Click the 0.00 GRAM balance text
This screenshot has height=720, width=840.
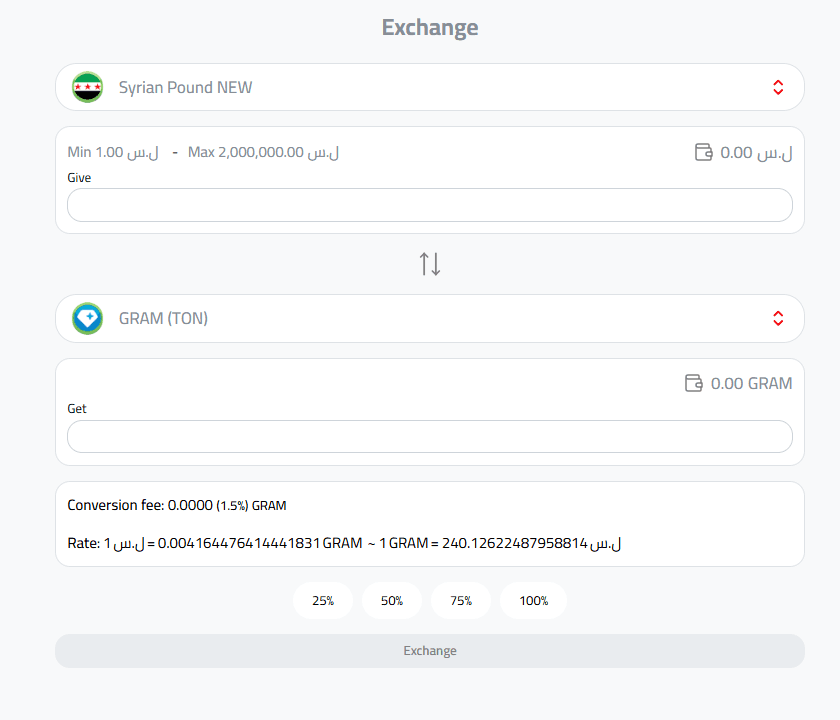point(751,384)
